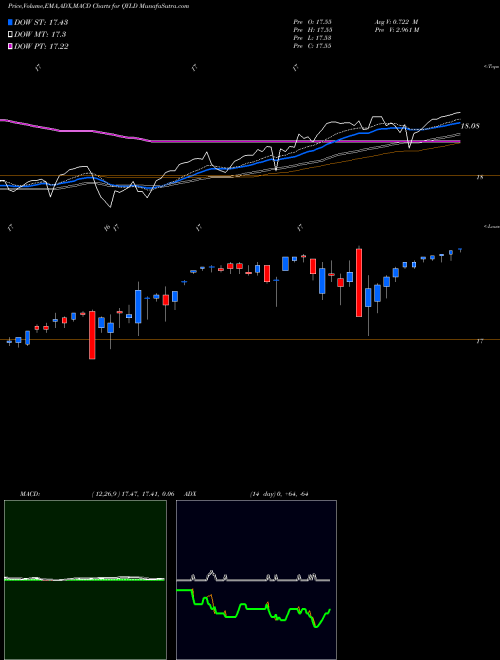Click the 'Pre O: 17.55' value

coord(313,22)
